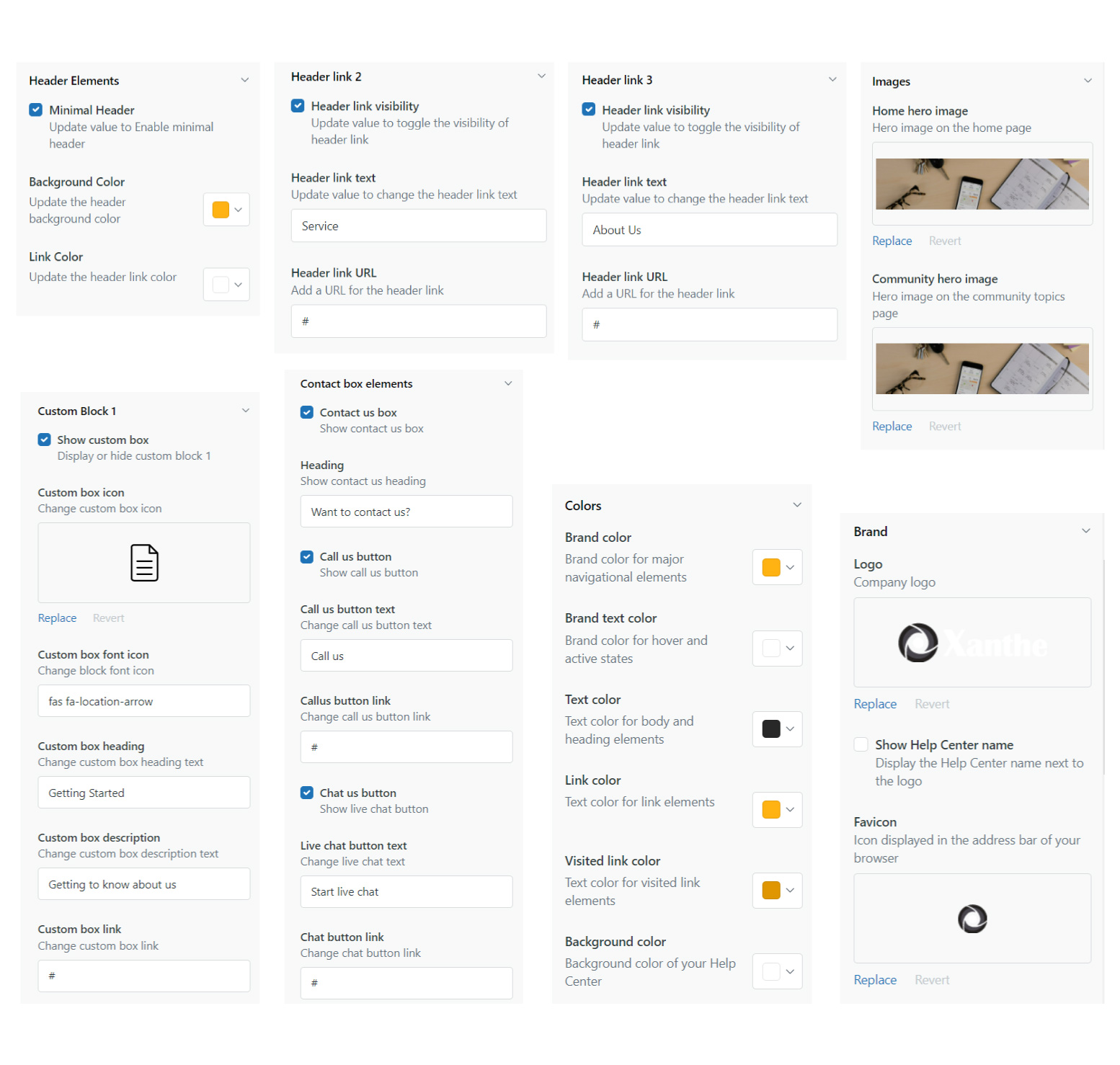The width and height of the screenshot is (1120, 1065).
Task: Enable Show Help Center name checkbox
Action: click(861, 745)
